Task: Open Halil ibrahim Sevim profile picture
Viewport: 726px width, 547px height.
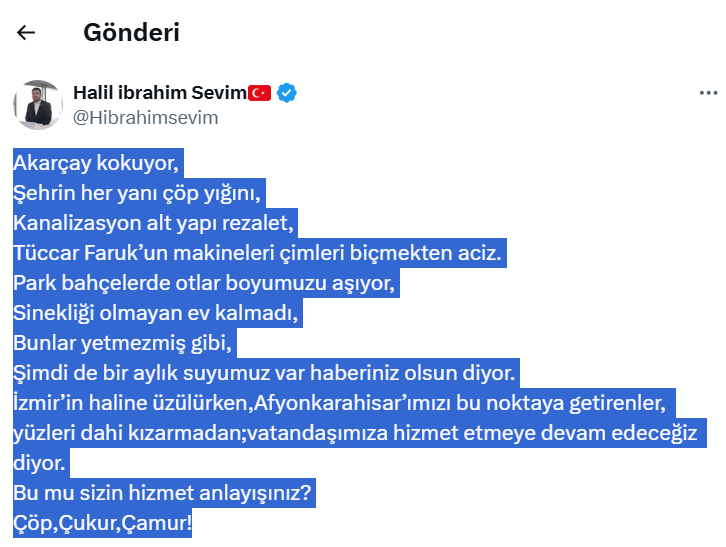Action: tap(38, 105)
